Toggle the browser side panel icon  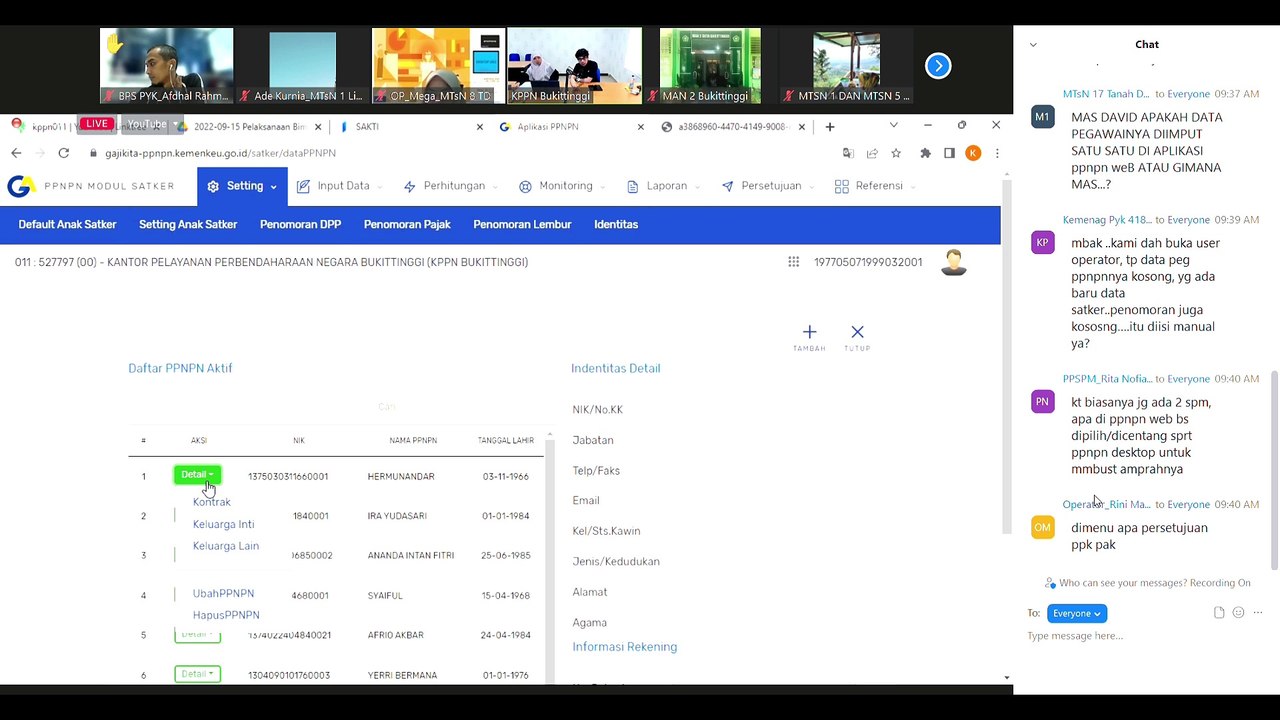(949, 153)
